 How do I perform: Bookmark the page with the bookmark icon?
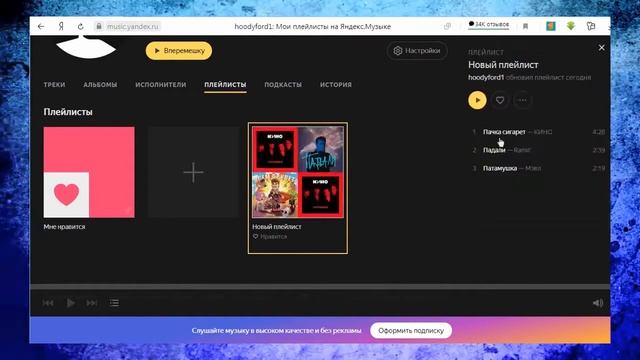click(x=525, y=27)
